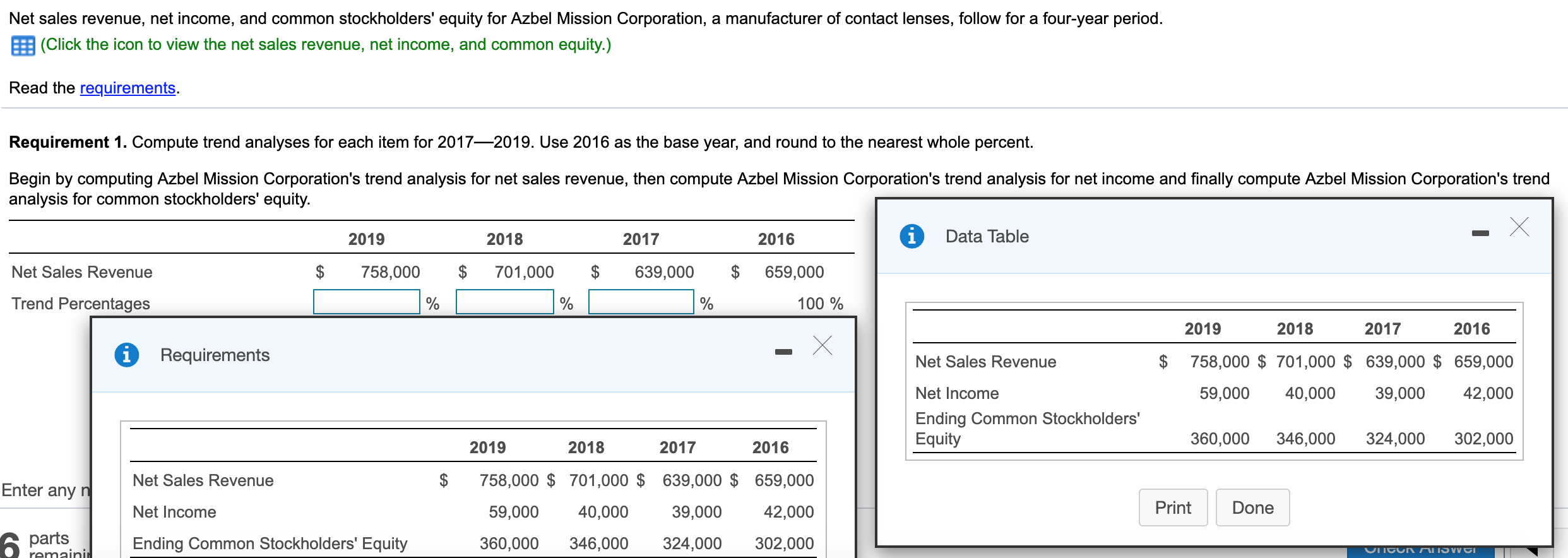1568x558 pixels.
Task: Click Requirement 1 bold heading
Action: point(68,142)
